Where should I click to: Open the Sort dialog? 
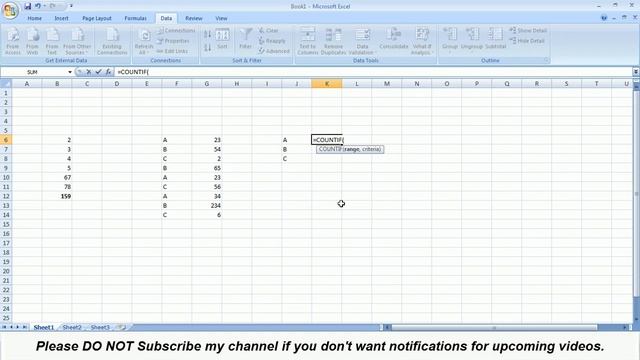pyautogui.click(x=222, y=40)
